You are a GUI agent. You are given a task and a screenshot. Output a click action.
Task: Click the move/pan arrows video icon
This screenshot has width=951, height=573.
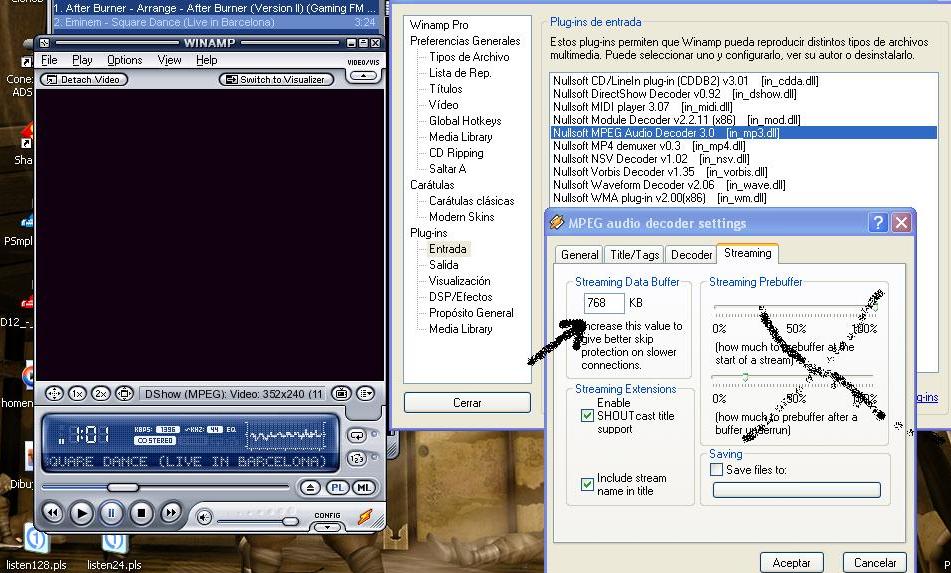(x=54, y=394)
